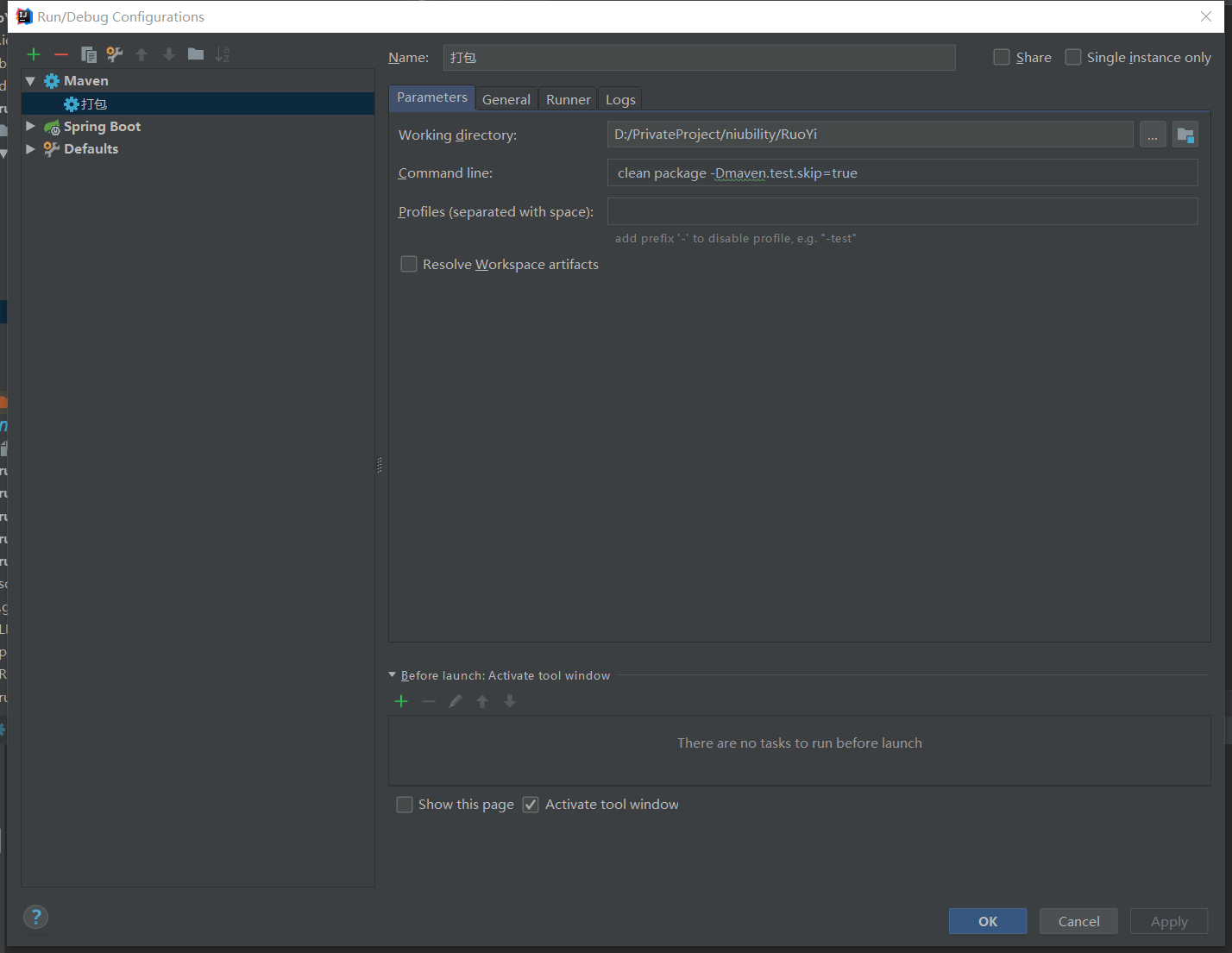This screenshot has width=1232, height=953.
Task: Copy configuration icon in left toolbar
Action: tap(88, 54)
